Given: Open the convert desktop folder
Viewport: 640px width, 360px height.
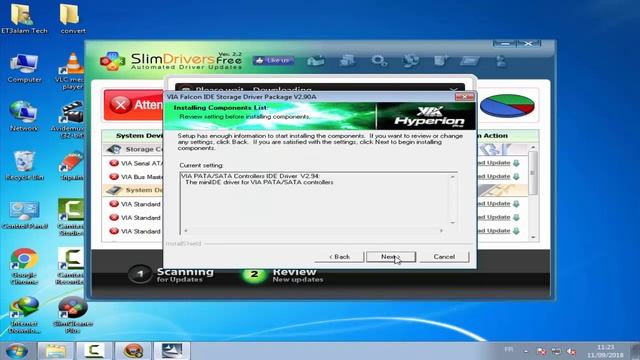Looking at the screenshot, I should [x=73, y=19].
